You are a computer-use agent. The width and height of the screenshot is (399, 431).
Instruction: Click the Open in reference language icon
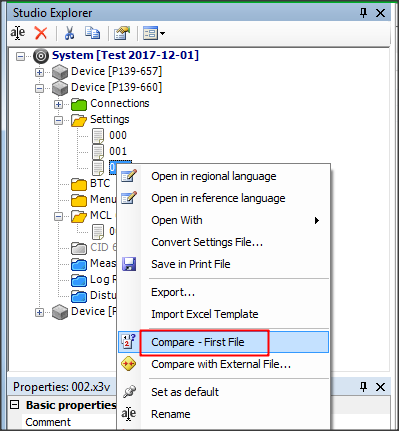click(x=129, y=198)
